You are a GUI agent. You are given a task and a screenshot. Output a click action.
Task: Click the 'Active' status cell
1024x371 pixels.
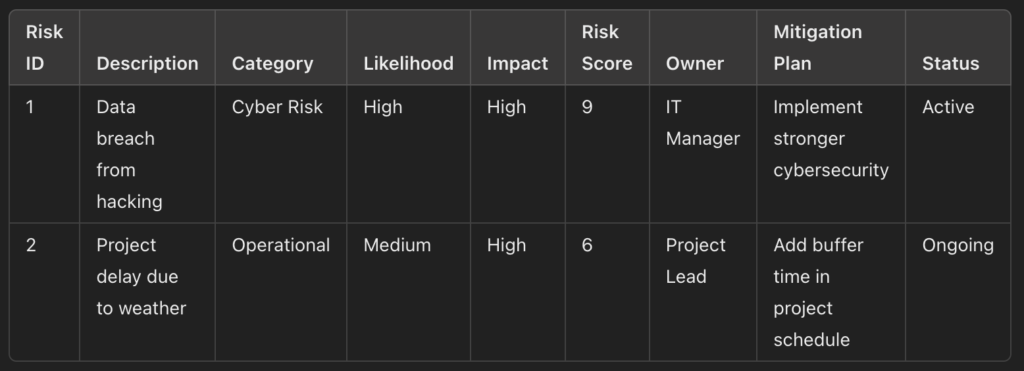pyautogui.click(x=958, y=154)
